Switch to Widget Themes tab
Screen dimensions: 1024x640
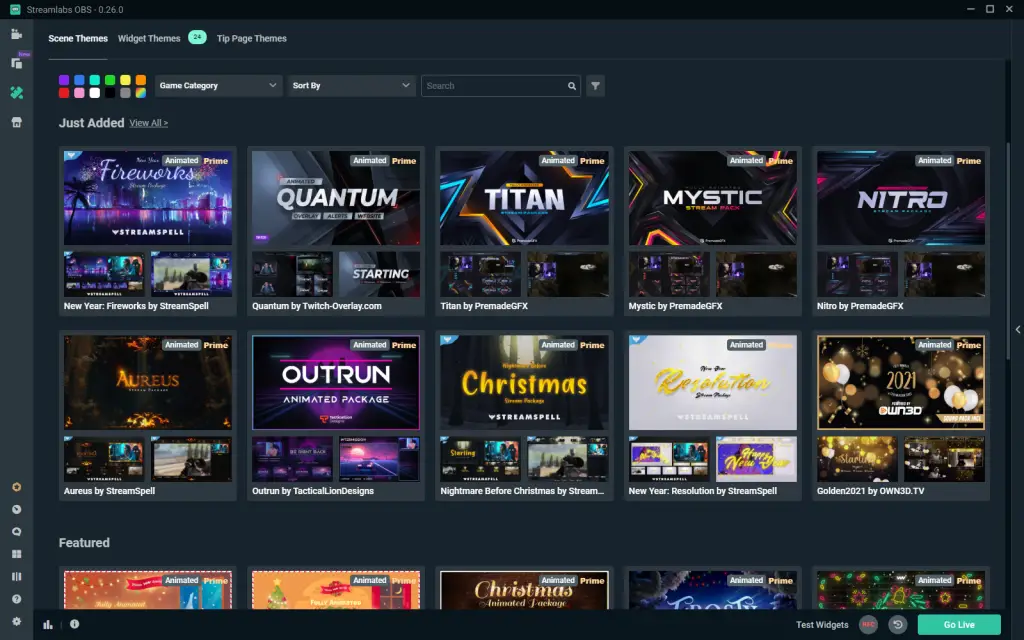pyautogui.click(x=149, y=39)
